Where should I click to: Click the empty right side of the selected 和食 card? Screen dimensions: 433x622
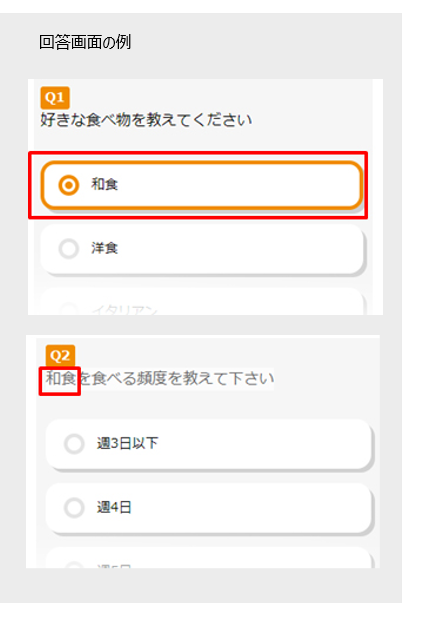click(x=278, y=185)
